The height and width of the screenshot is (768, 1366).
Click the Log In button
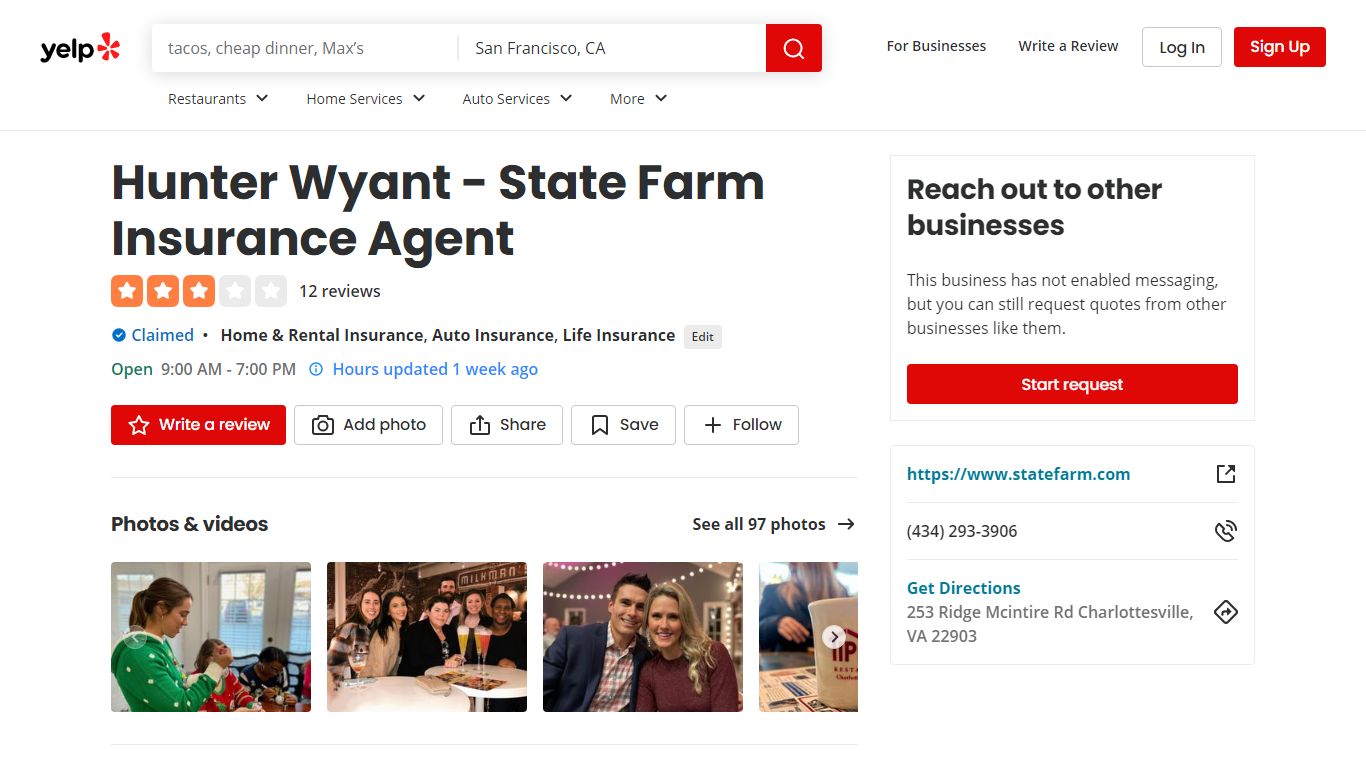click(1182, 47)
